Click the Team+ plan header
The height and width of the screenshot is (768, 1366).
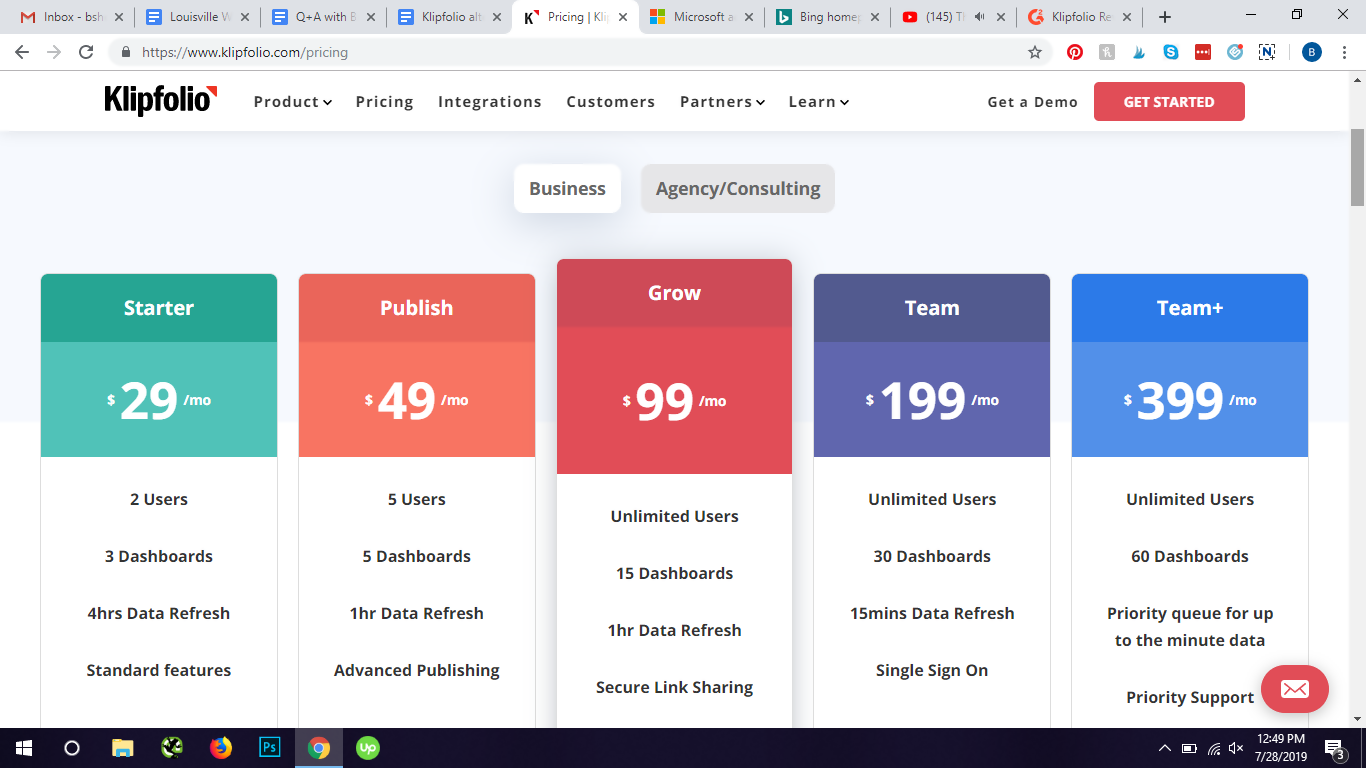point(1190,308)
